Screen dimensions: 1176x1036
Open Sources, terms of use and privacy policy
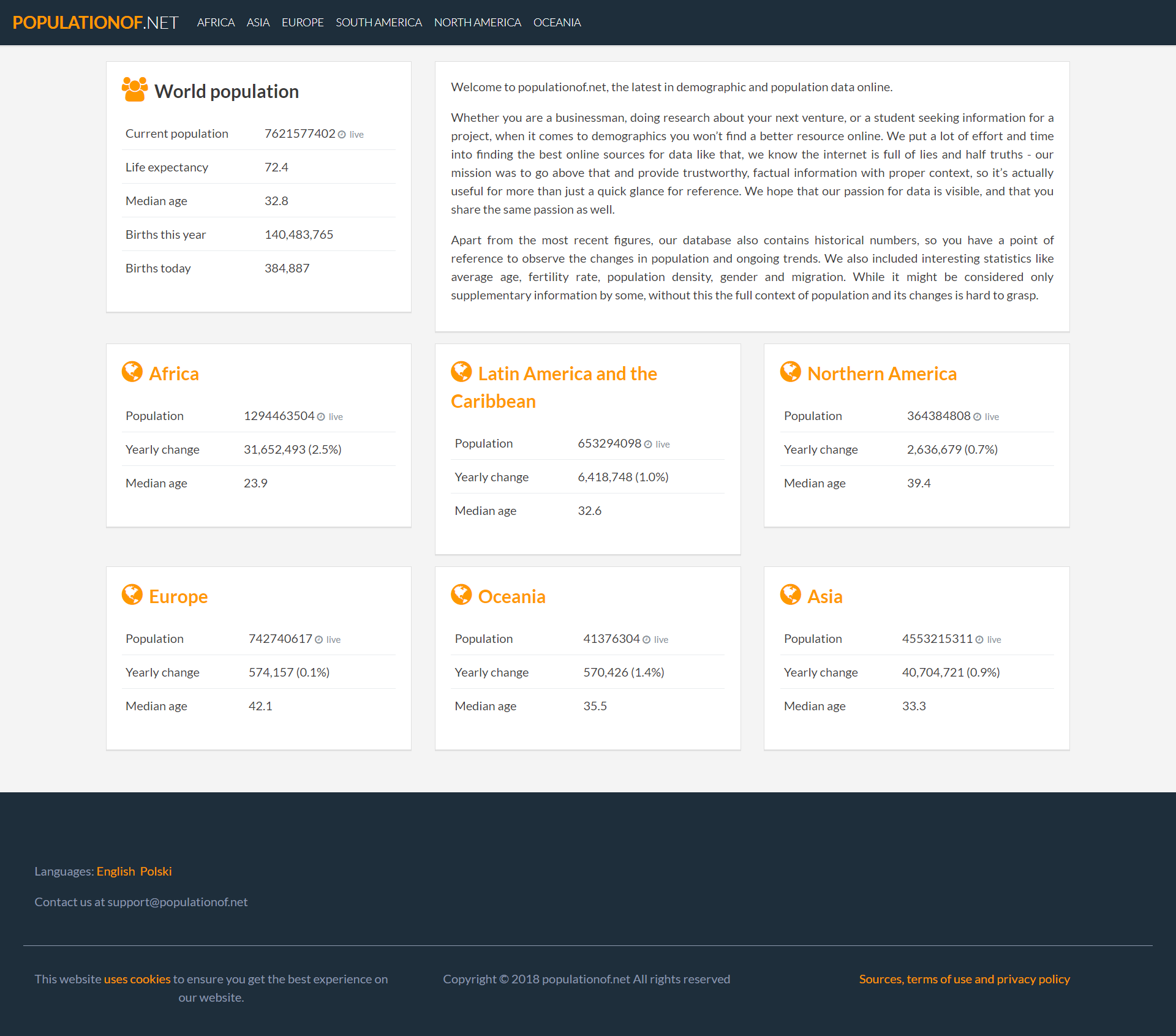coord(964,979)
